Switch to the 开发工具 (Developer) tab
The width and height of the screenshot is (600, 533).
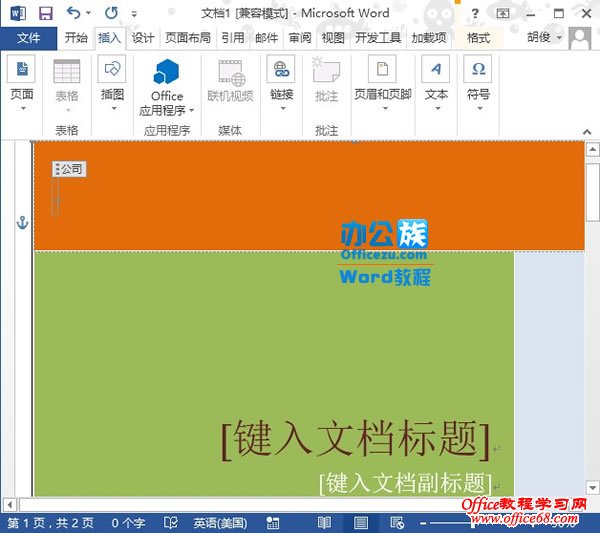coord(378,38)
